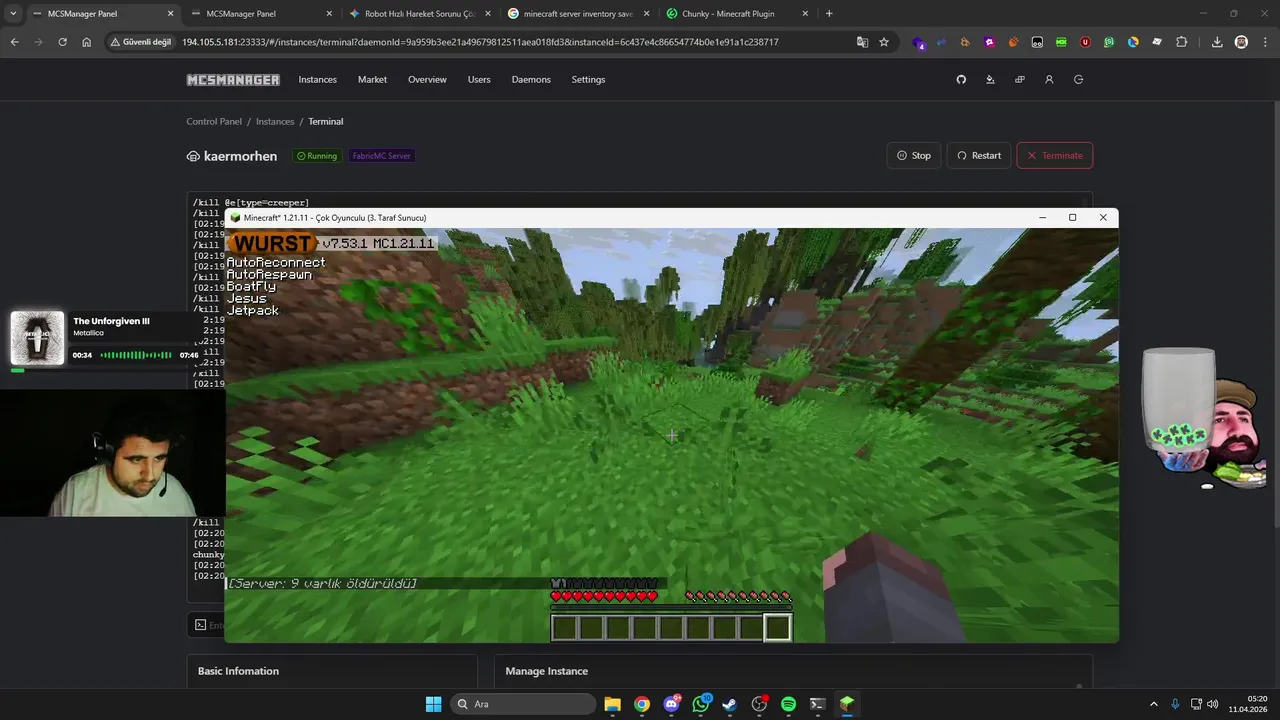Open the user profile icon in MCSManager header
The width and height of the screenshot is (1280, 720).
1049,79
